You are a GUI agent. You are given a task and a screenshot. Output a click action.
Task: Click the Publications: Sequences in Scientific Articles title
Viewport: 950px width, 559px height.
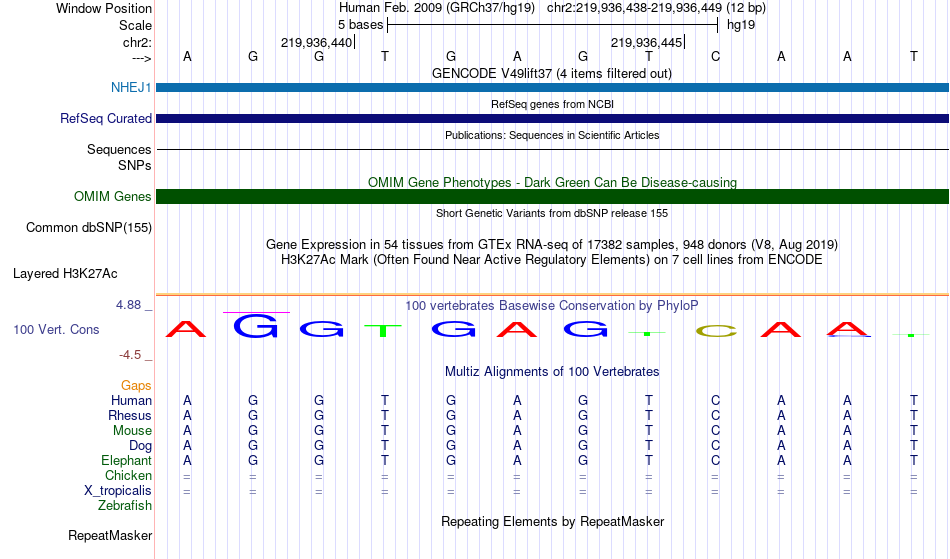[552, 135]
